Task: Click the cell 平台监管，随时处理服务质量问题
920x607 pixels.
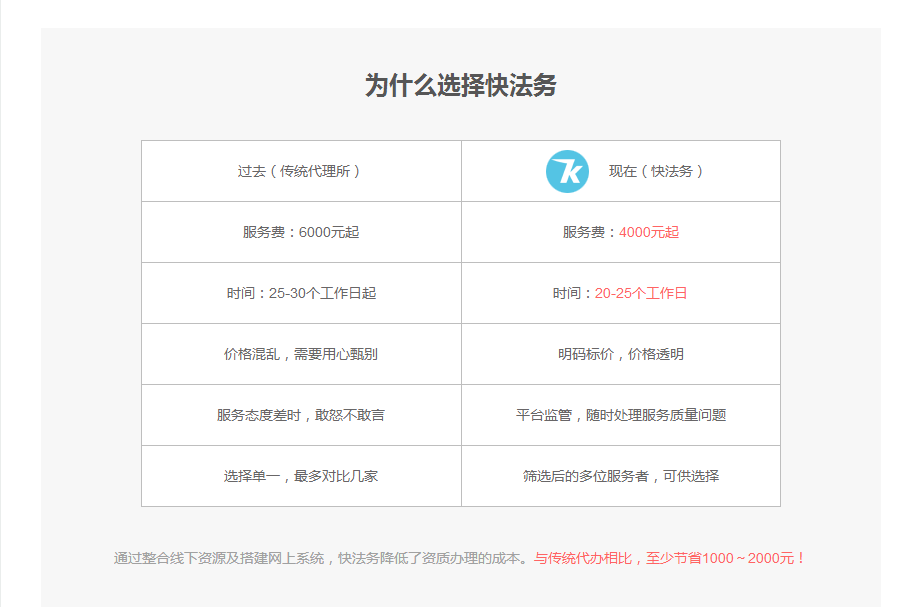Action: coord(621,415)
